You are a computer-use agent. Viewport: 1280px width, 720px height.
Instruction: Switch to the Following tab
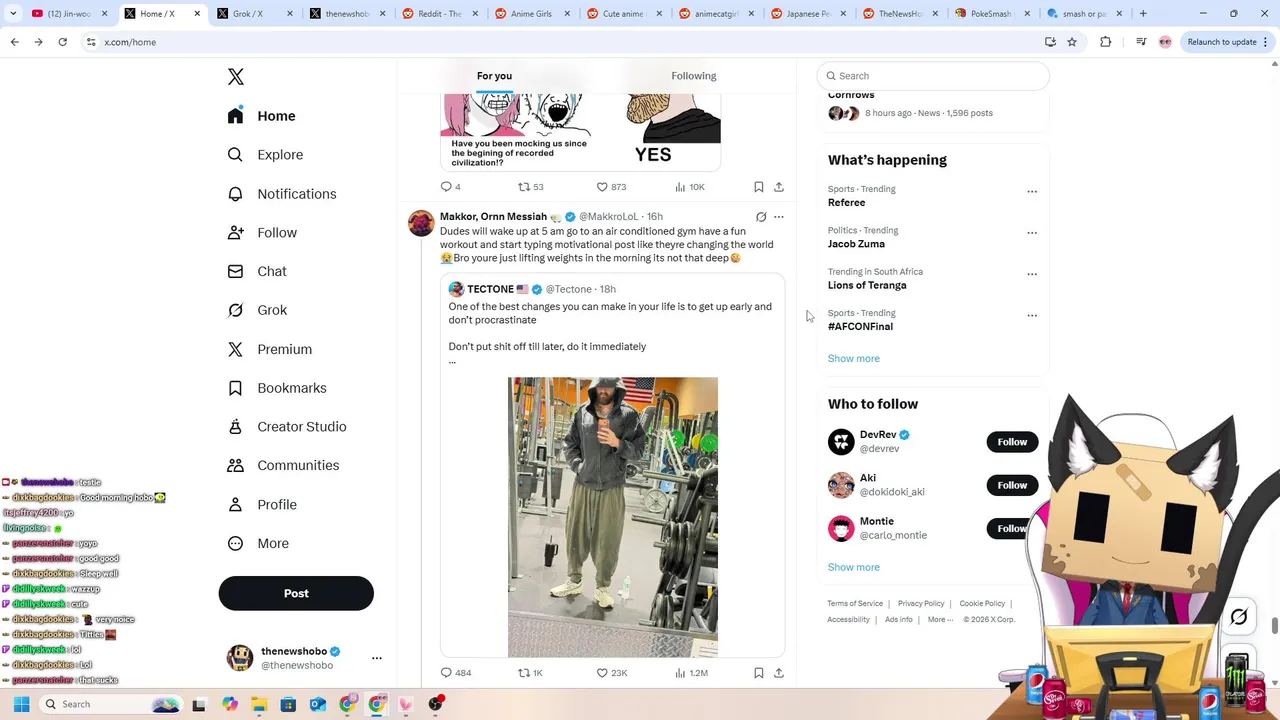click(694, 76)
